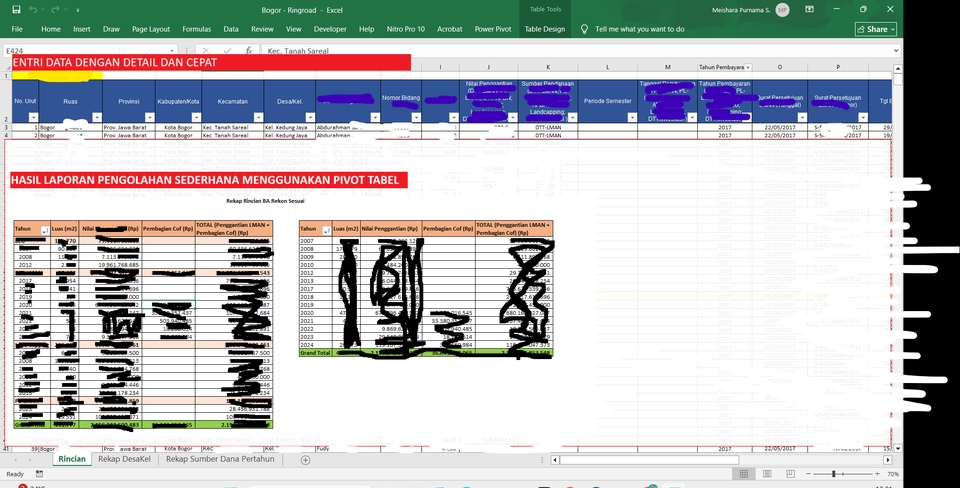Click the MP account avatar
The height and width of the screenshot is (488, 960).
(x=782, y=10)
